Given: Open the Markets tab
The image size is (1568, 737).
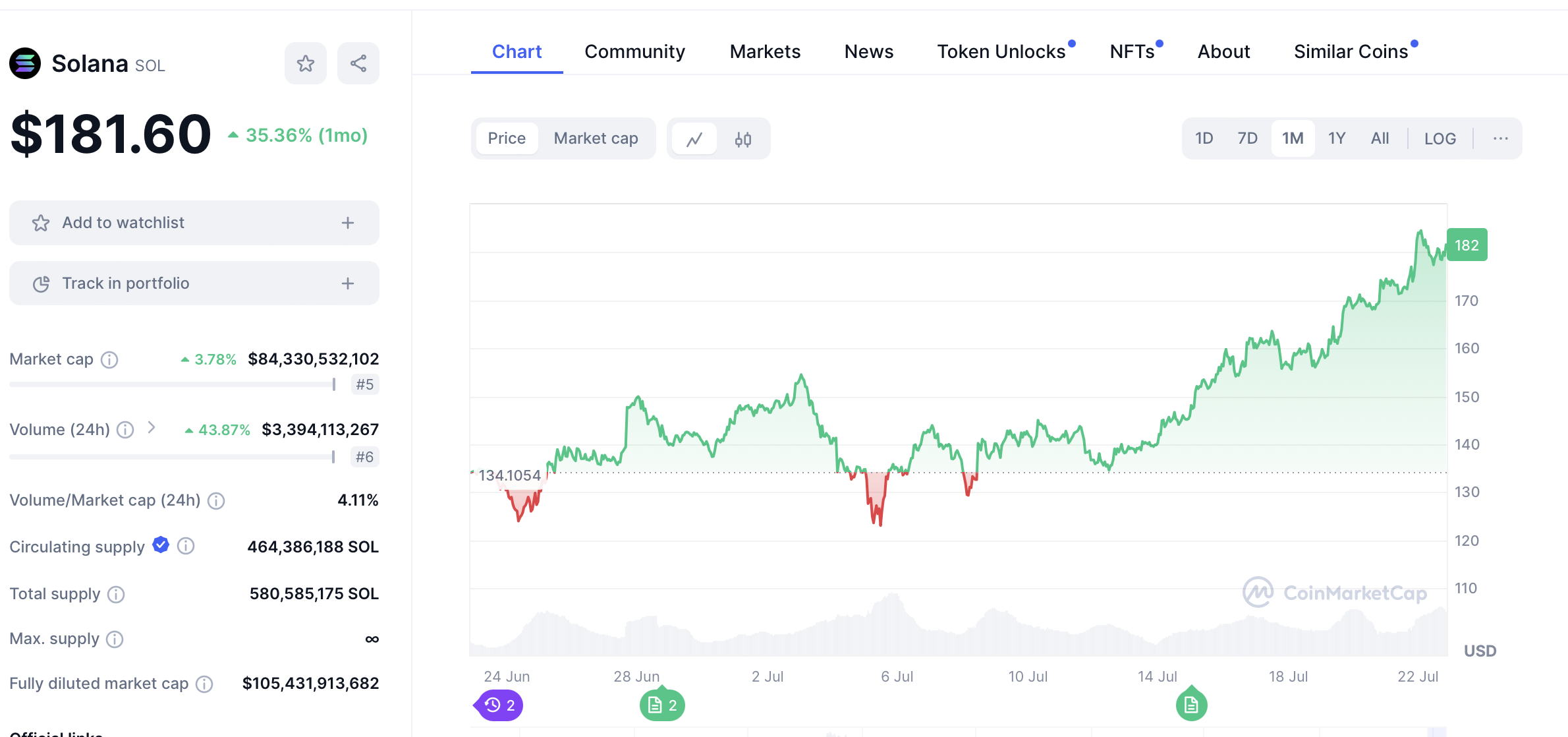Looking at the screenshot, I should (x=765, y=51).
